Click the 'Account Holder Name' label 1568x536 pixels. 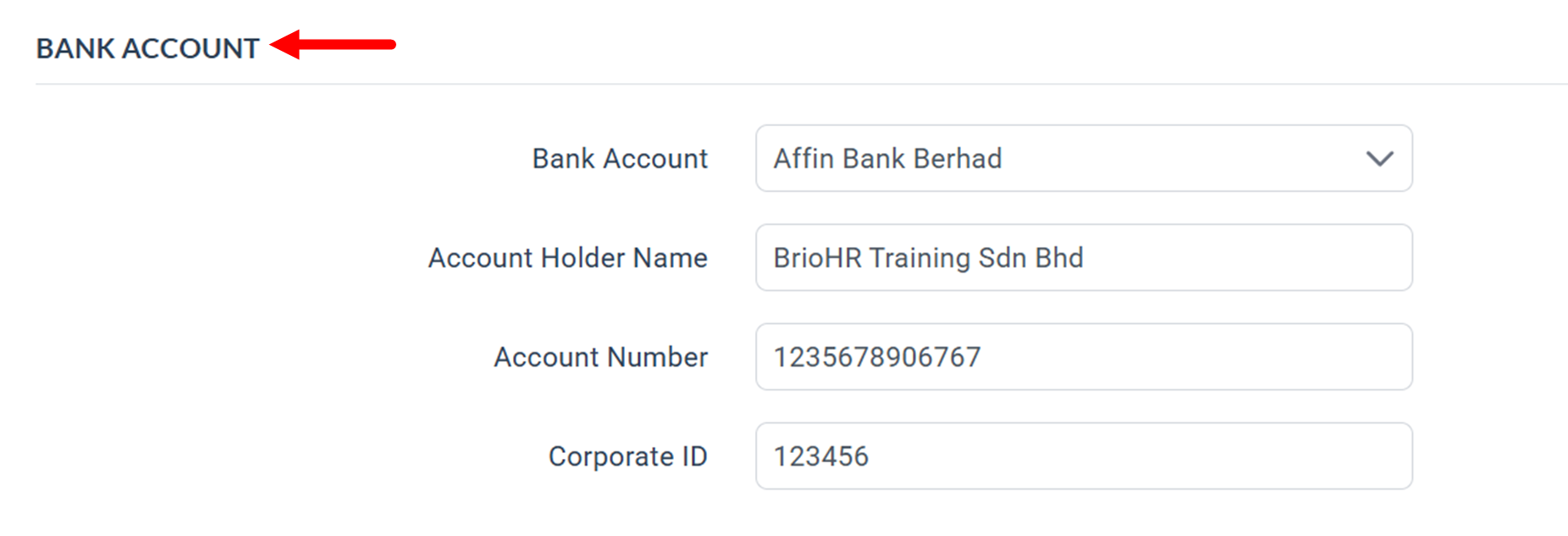tap(567, 257)
